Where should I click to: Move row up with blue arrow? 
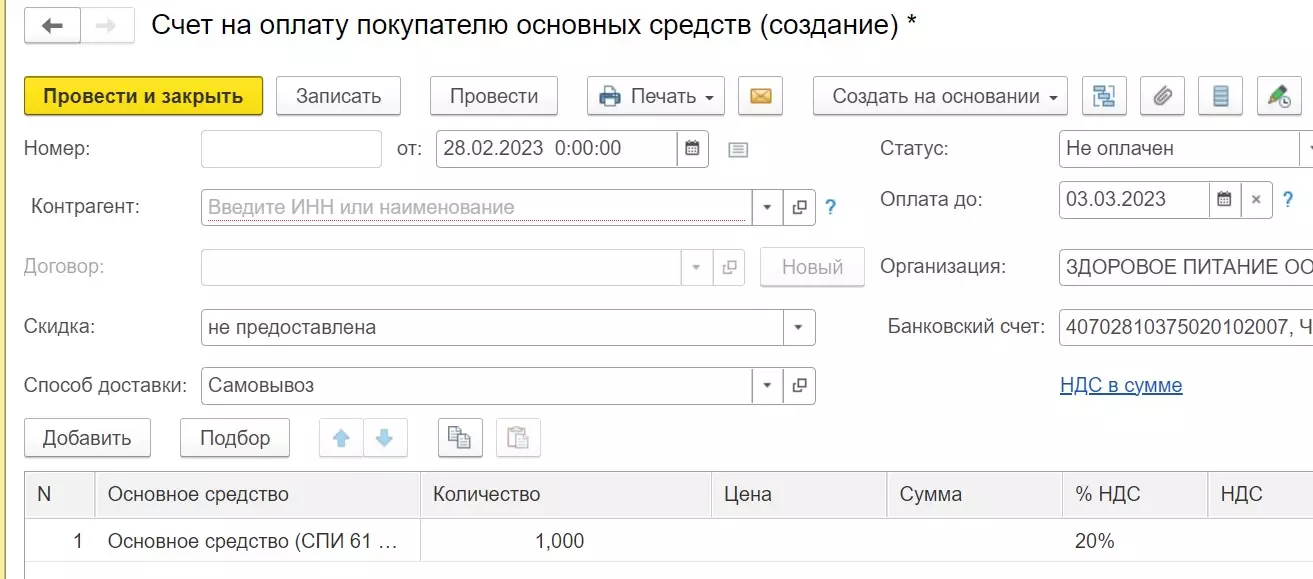(x=341, y=438)
